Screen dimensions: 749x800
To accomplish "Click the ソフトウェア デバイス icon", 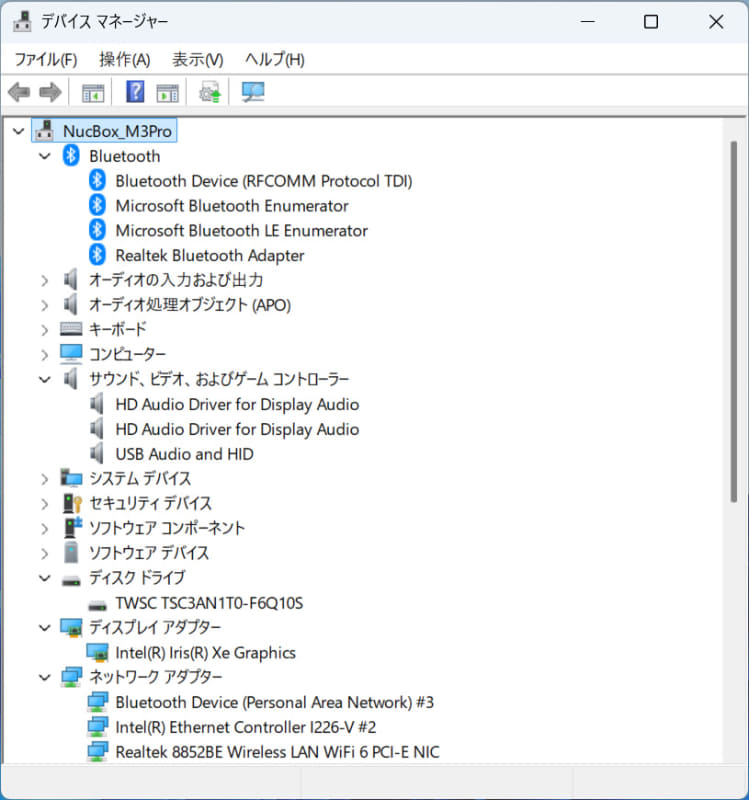I will tap(71, 553).
